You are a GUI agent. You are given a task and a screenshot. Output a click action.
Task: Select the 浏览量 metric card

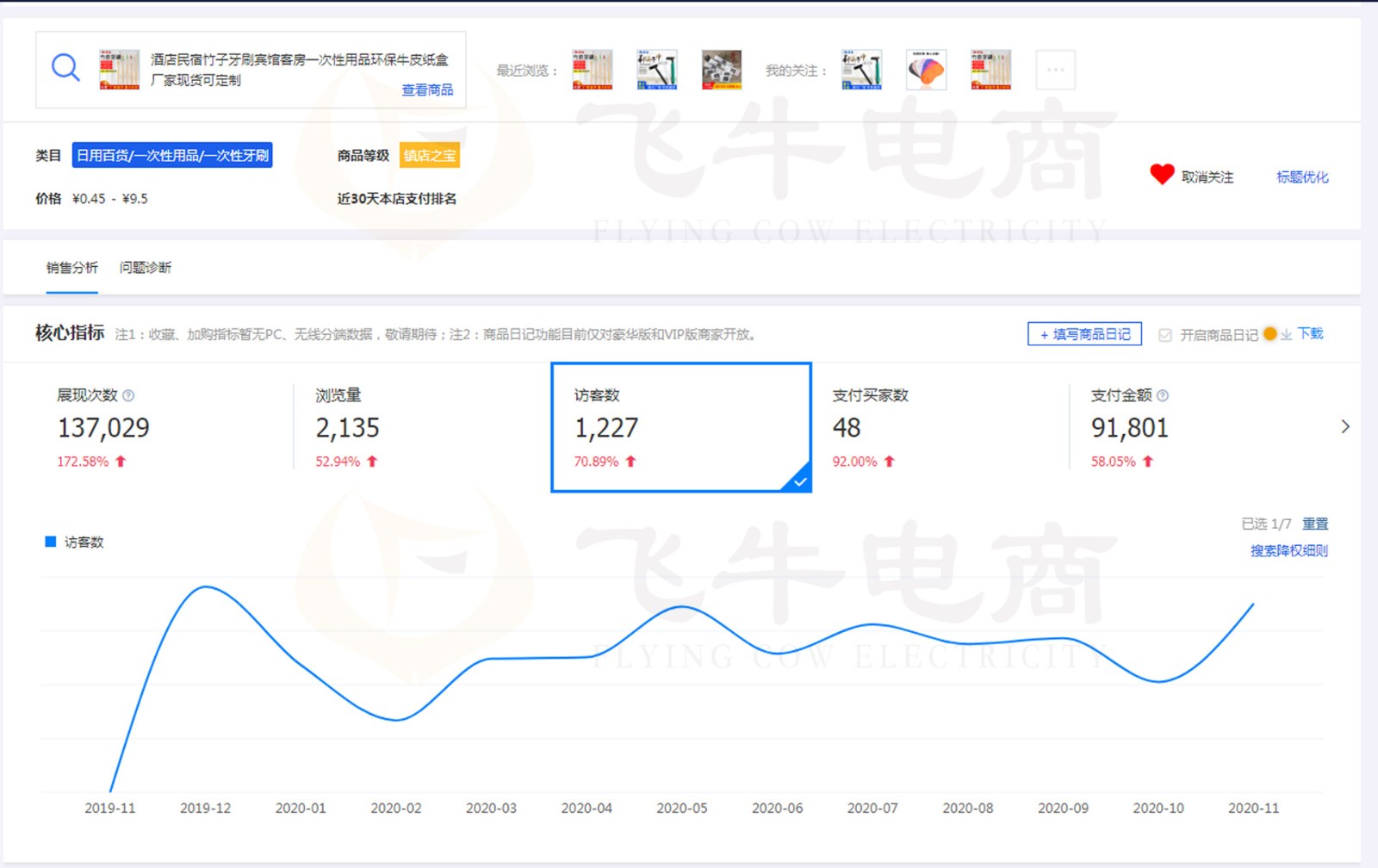(x=422, y=427)
